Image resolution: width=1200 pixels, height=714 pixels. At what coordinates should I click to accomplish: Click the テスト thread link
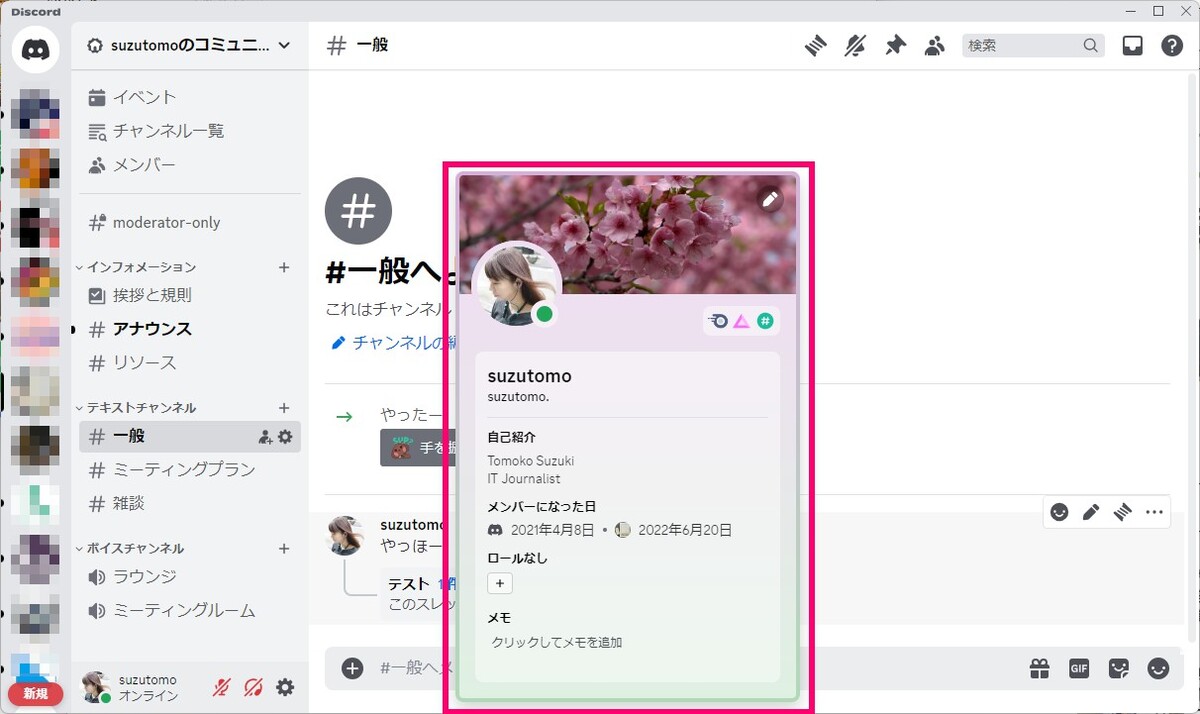pyautogui.click(x=408, y=583)
